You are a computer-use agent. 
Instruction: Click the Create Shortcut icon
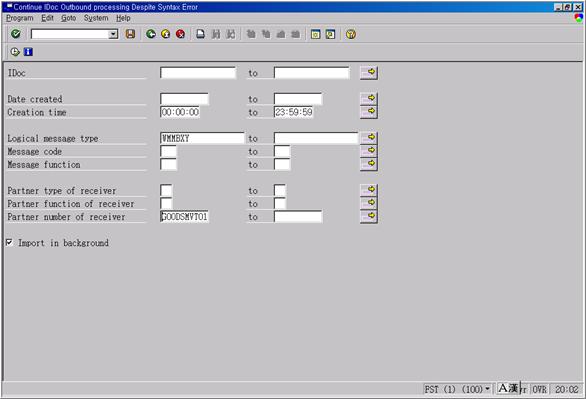(x=330, y=34)
